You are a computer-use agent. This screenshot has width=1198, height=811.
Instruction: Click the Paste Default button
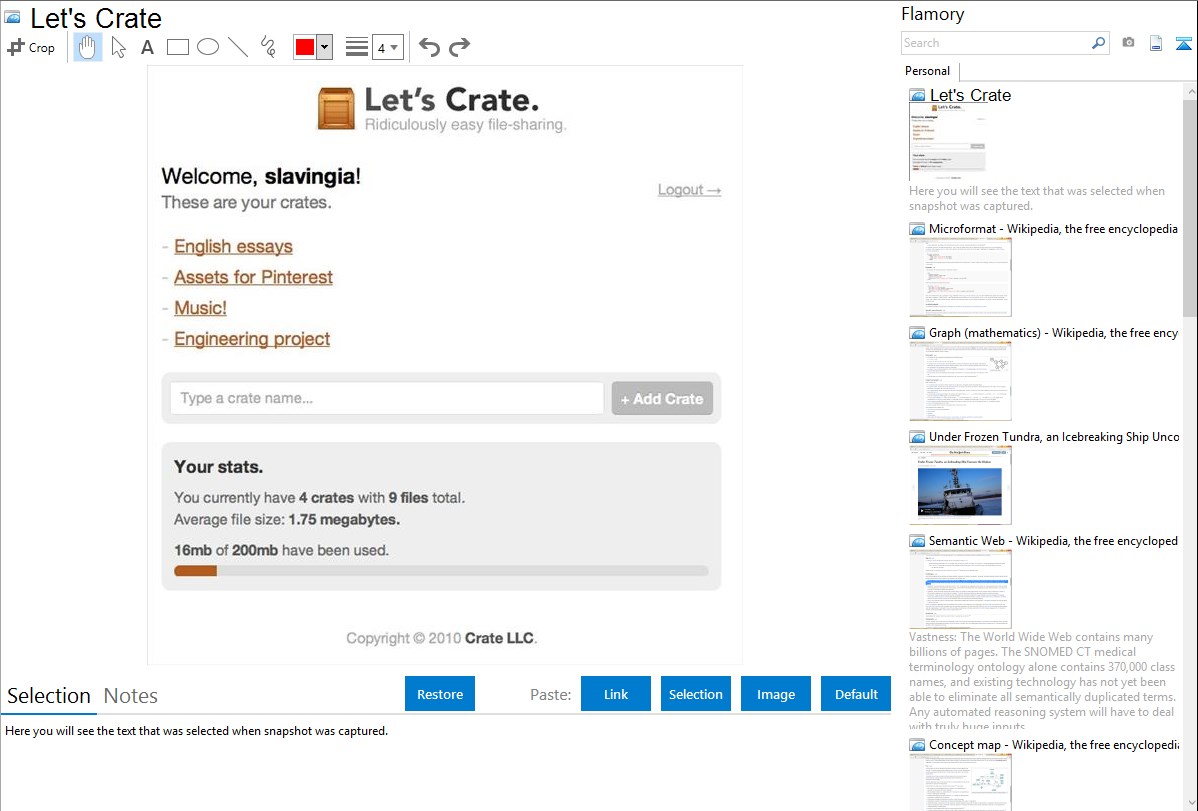[x=856, y=694]
